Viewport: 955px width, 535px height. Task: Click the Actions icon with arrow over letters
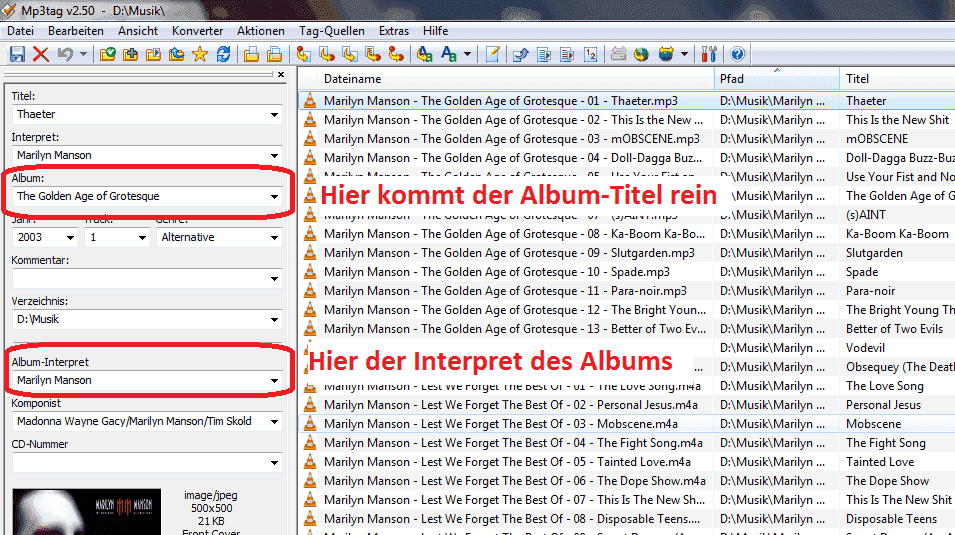click(x=425, y=54)
